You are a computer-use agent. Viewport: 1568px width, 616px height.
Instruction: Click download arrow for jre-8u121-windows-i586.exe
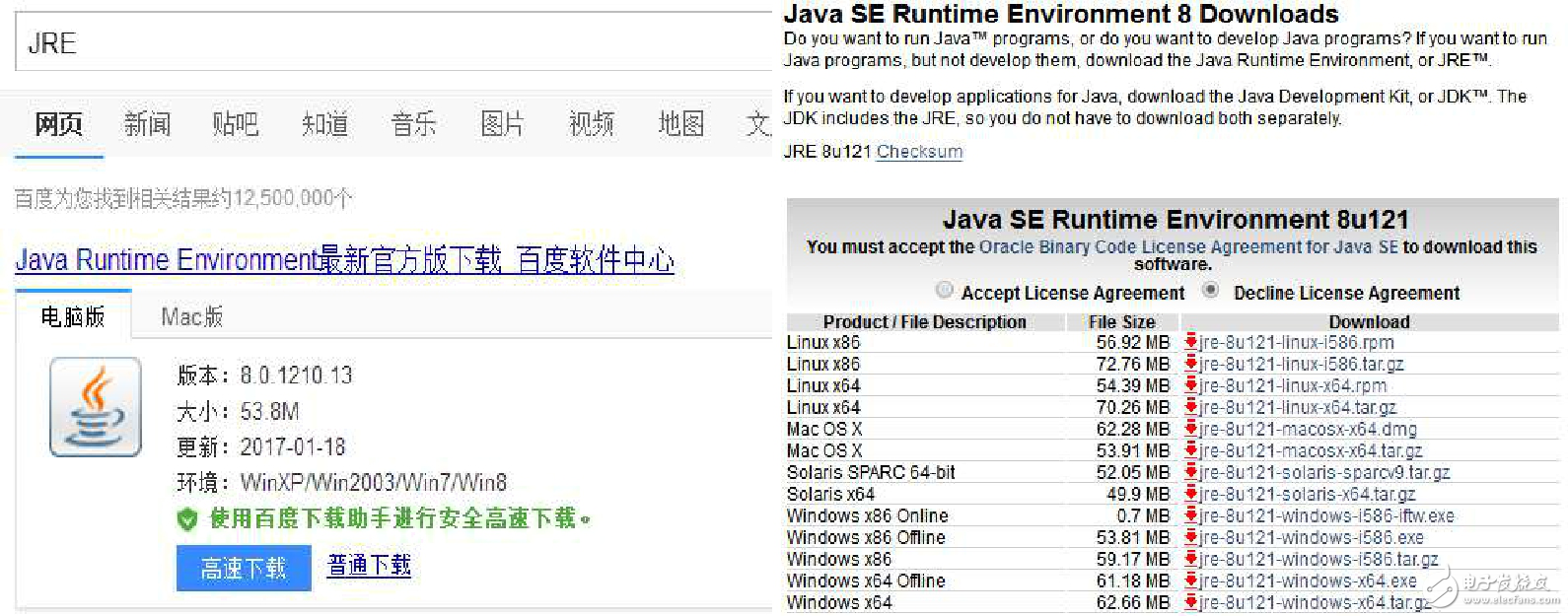click(1191, 537)
